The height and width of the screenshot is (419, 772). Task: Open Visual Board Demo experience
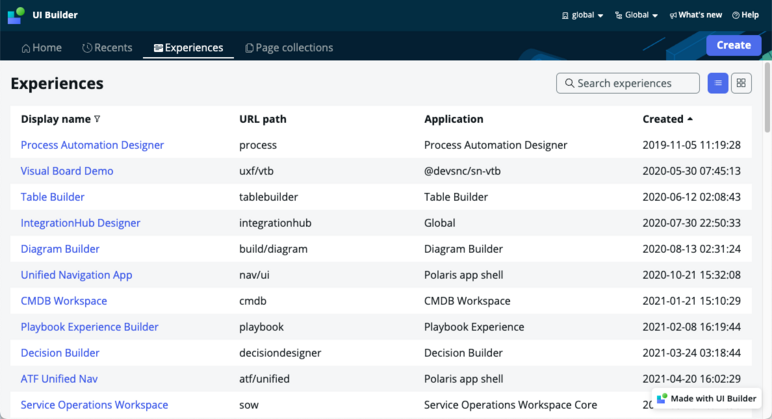(67, 171)
